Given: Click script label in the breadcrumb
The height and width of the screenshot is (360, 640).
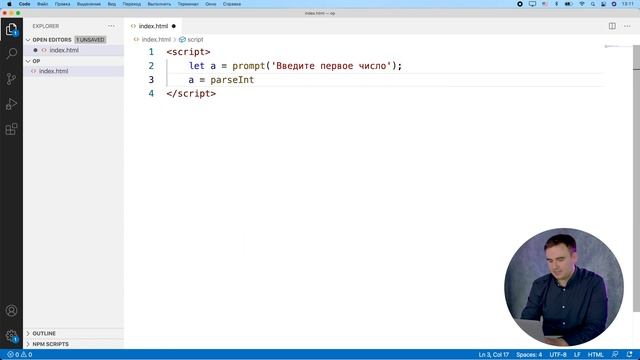Looking at the screenshot, I should coord(195,40).
